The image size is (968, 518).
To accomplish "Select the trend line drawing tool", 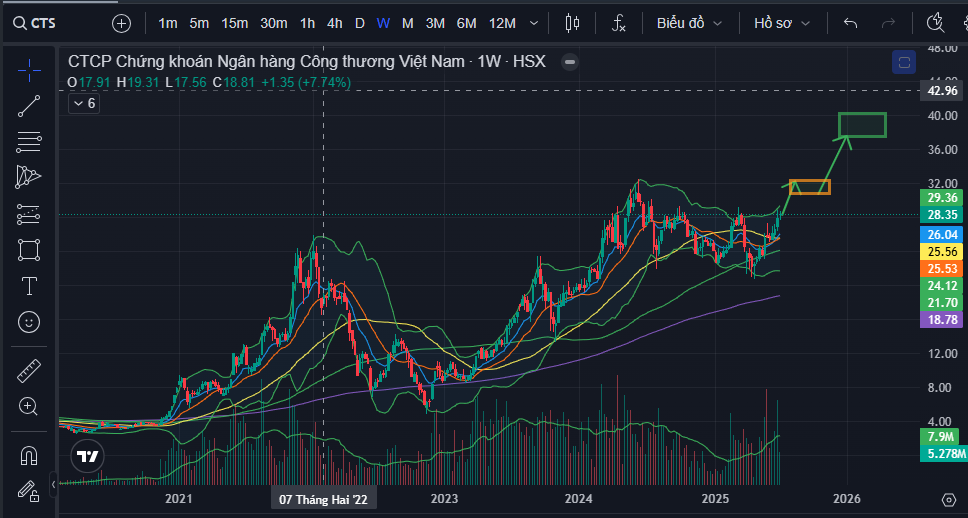I will (29, 105).
